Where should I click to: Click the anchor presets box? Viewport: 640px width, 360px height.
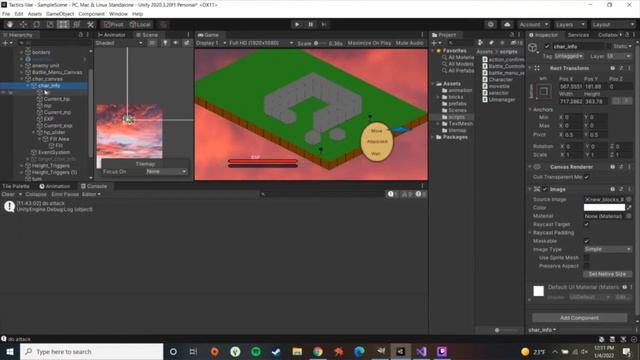coord(543,91)
